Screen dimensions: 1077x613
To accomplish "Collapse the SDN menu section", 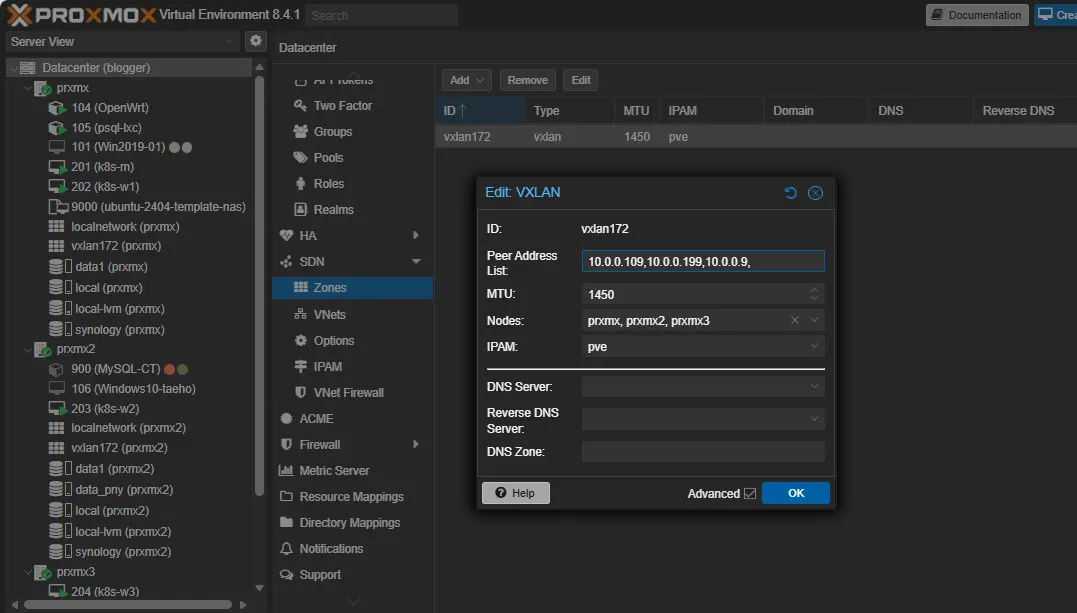I will click(416, 262).
